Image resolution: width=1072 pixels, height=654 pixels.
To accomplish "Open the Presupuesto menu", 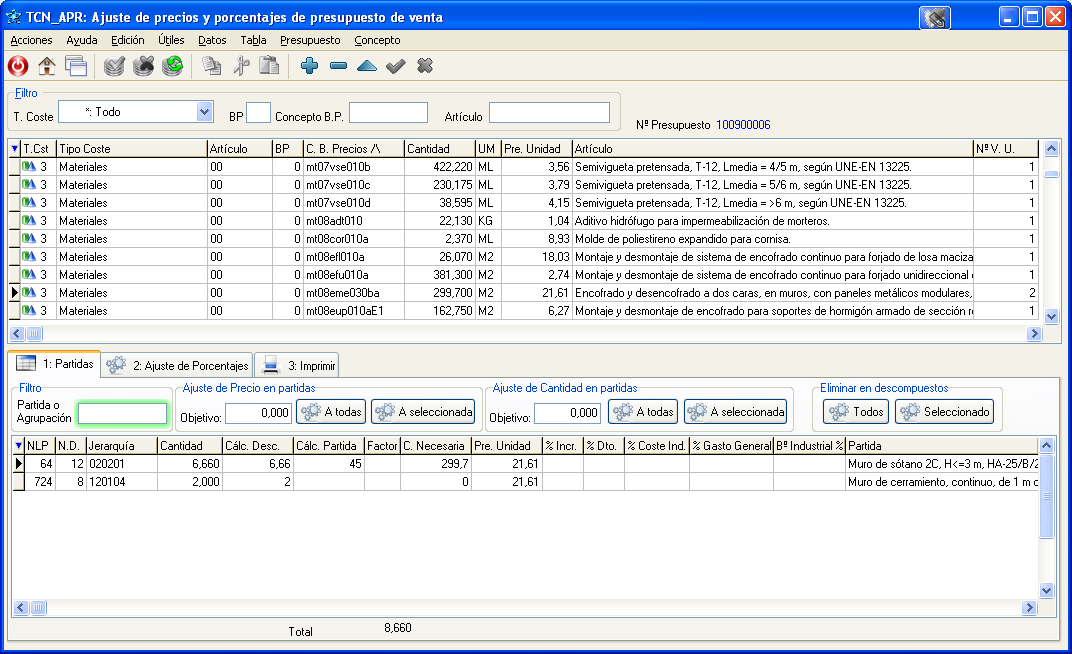I will (310, 40).
